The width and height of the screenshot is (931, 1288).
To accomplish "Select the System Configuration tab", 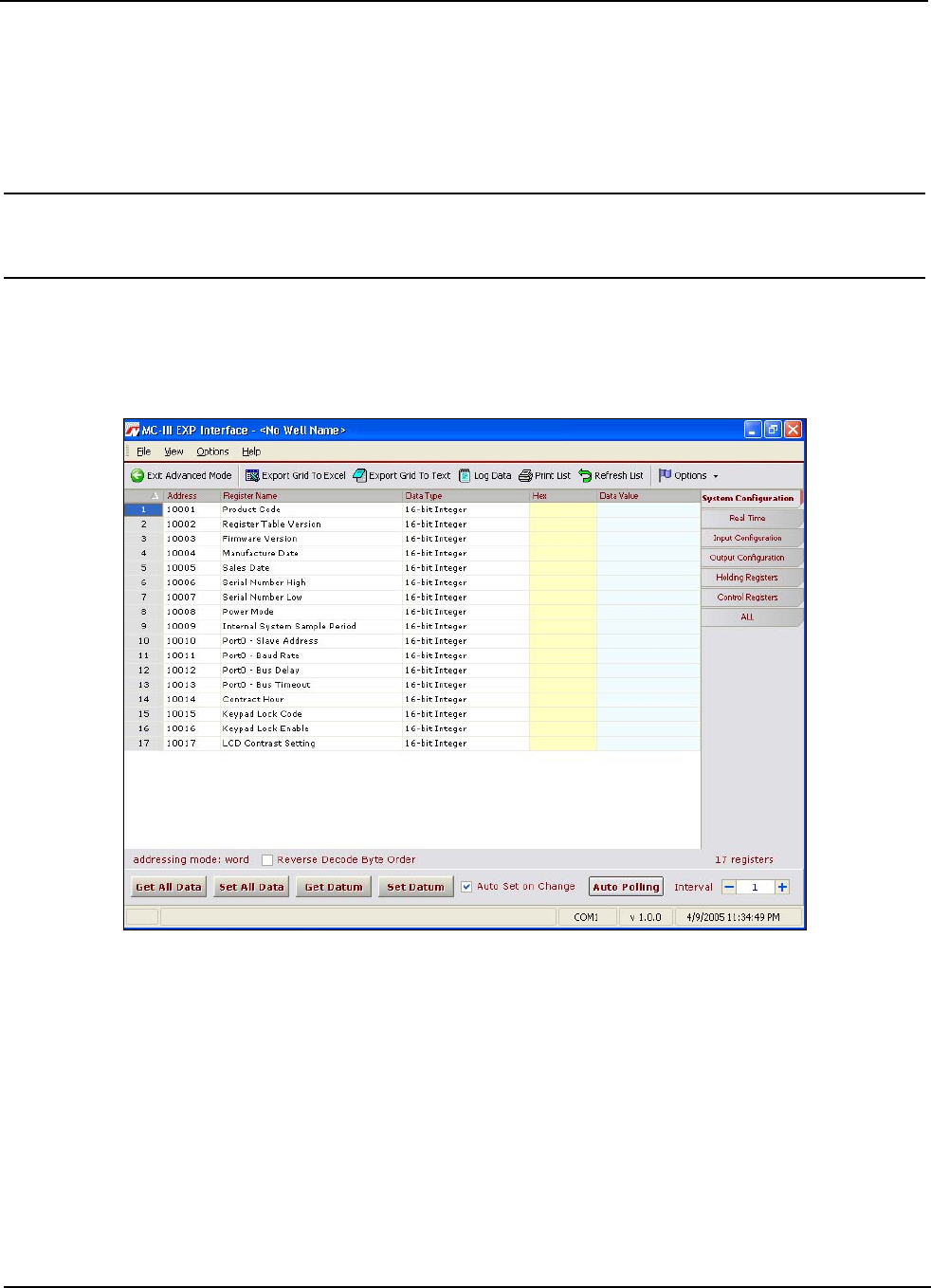I will click(751, 498).
